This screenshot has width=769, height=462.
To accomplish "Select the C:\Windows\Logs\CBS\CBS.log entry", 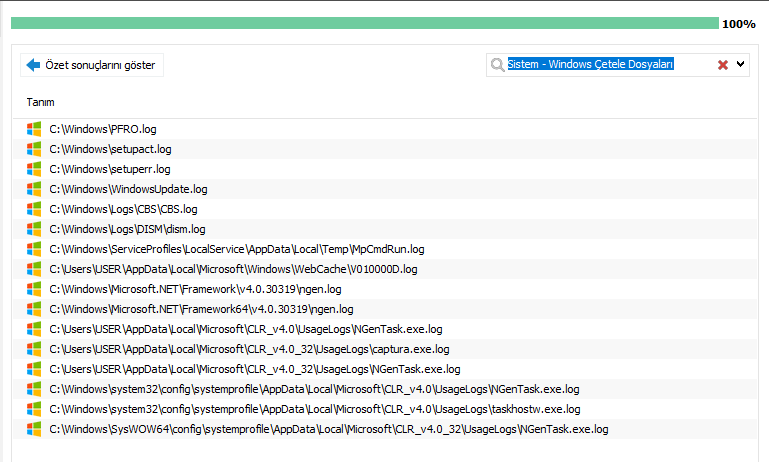I will (x=385, y=209).
